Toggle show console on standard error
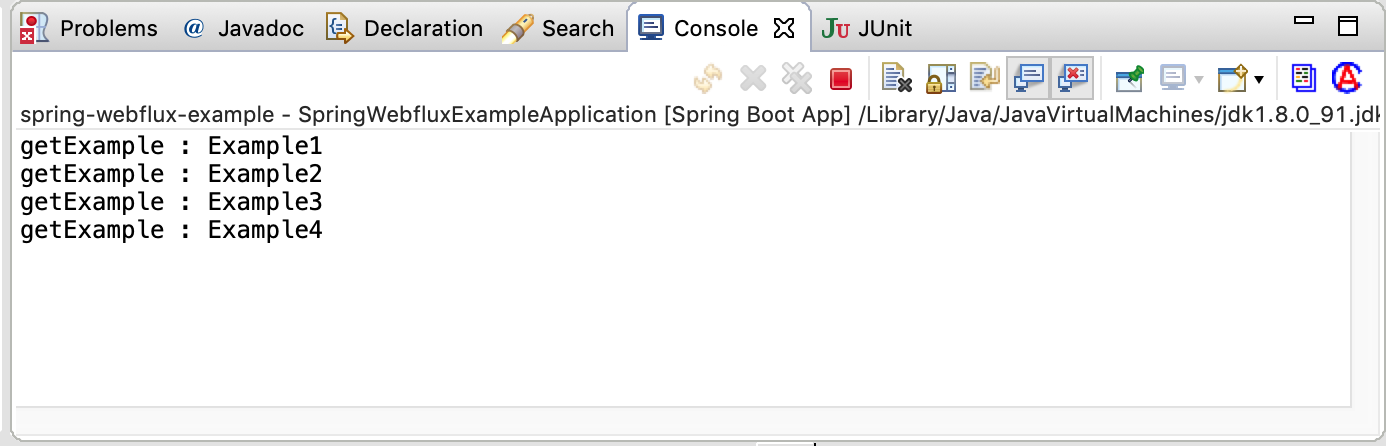The width and height of the screenshot is (1386, 446). [1073, 78]
